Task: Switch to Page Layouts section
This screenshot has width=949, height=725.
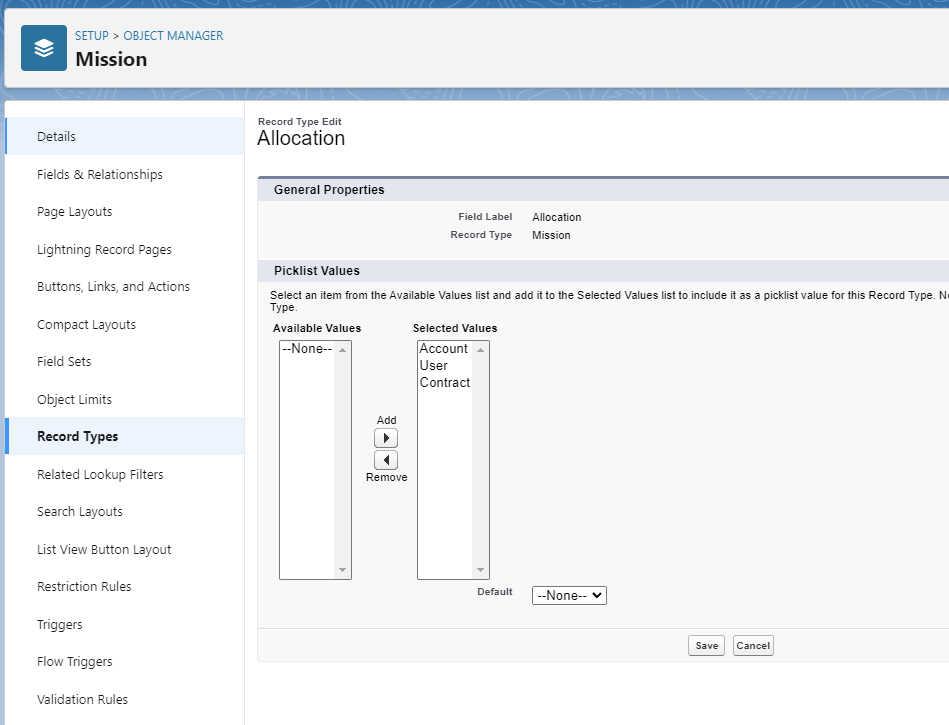Action: [x=75, y=212]
